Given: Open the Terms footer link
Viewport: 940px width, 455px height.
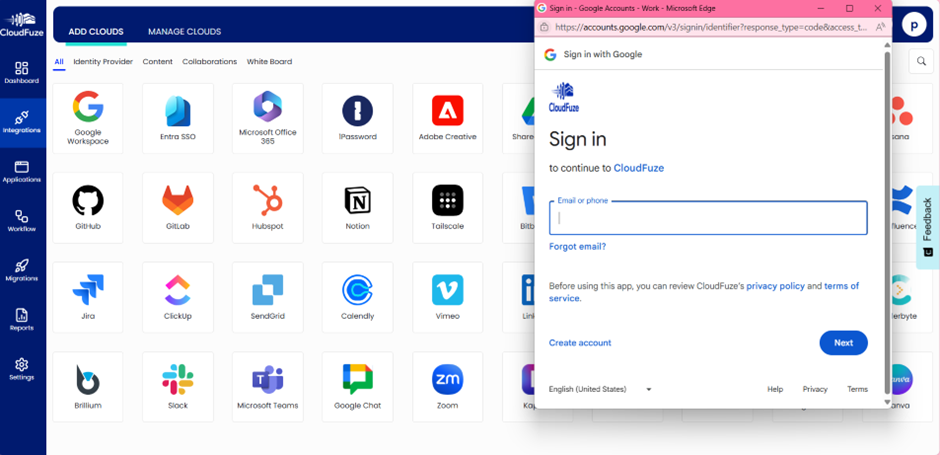Looking at the screenshot, I should click(857, 390).
